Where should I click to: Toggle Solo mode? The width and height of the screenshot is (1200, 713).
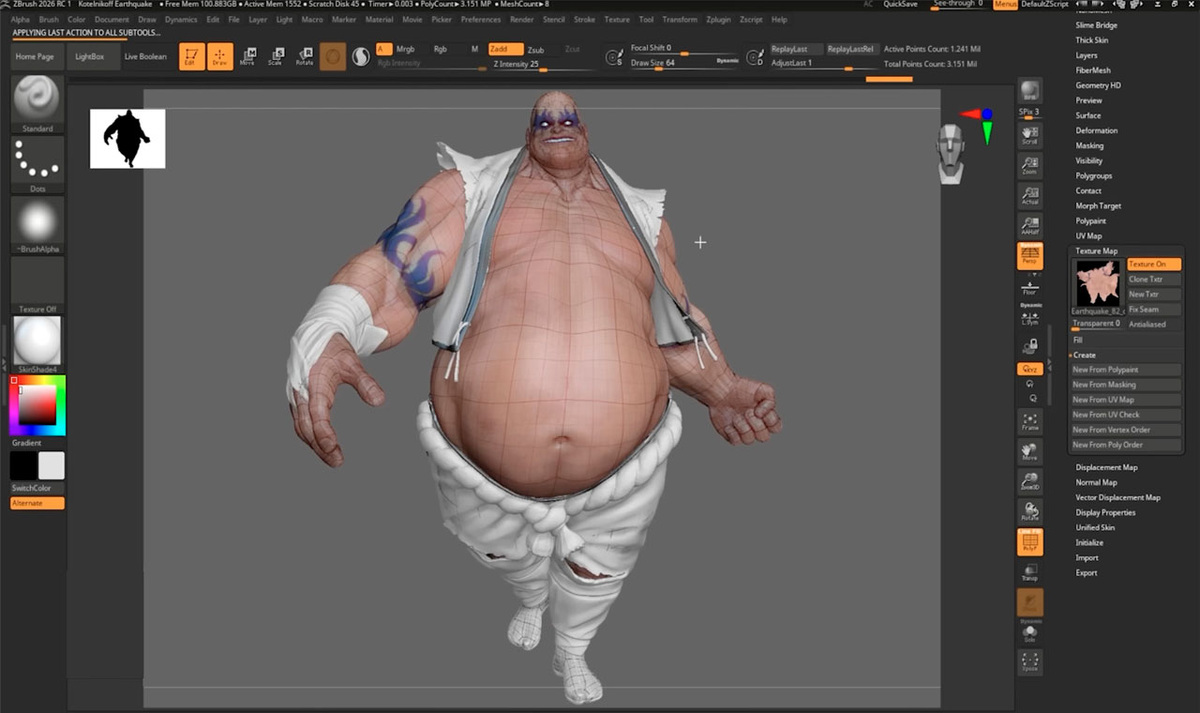1030,632
